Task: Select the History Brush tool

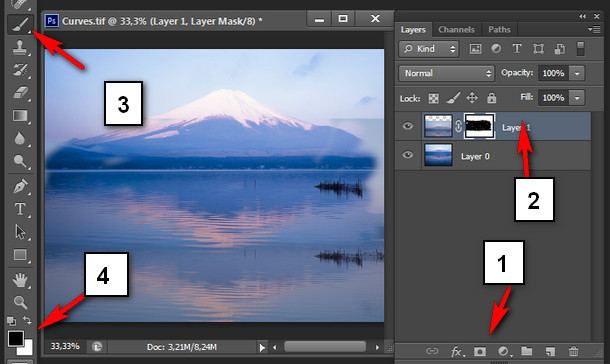Action: 20,70
